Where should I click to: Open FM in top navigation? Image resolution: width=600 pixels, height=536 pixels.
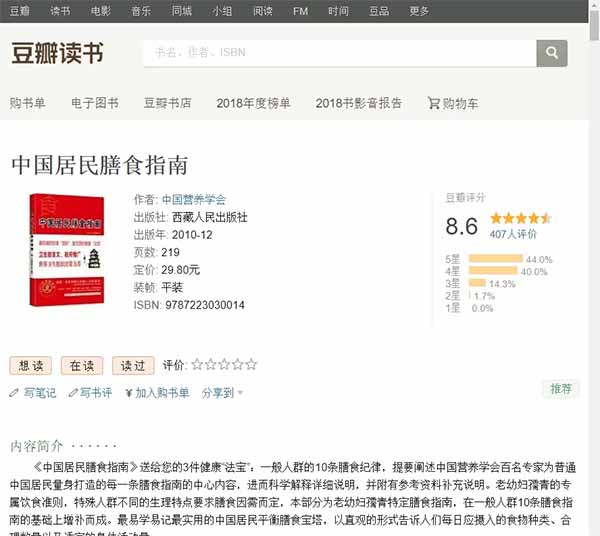pos(300,11)
